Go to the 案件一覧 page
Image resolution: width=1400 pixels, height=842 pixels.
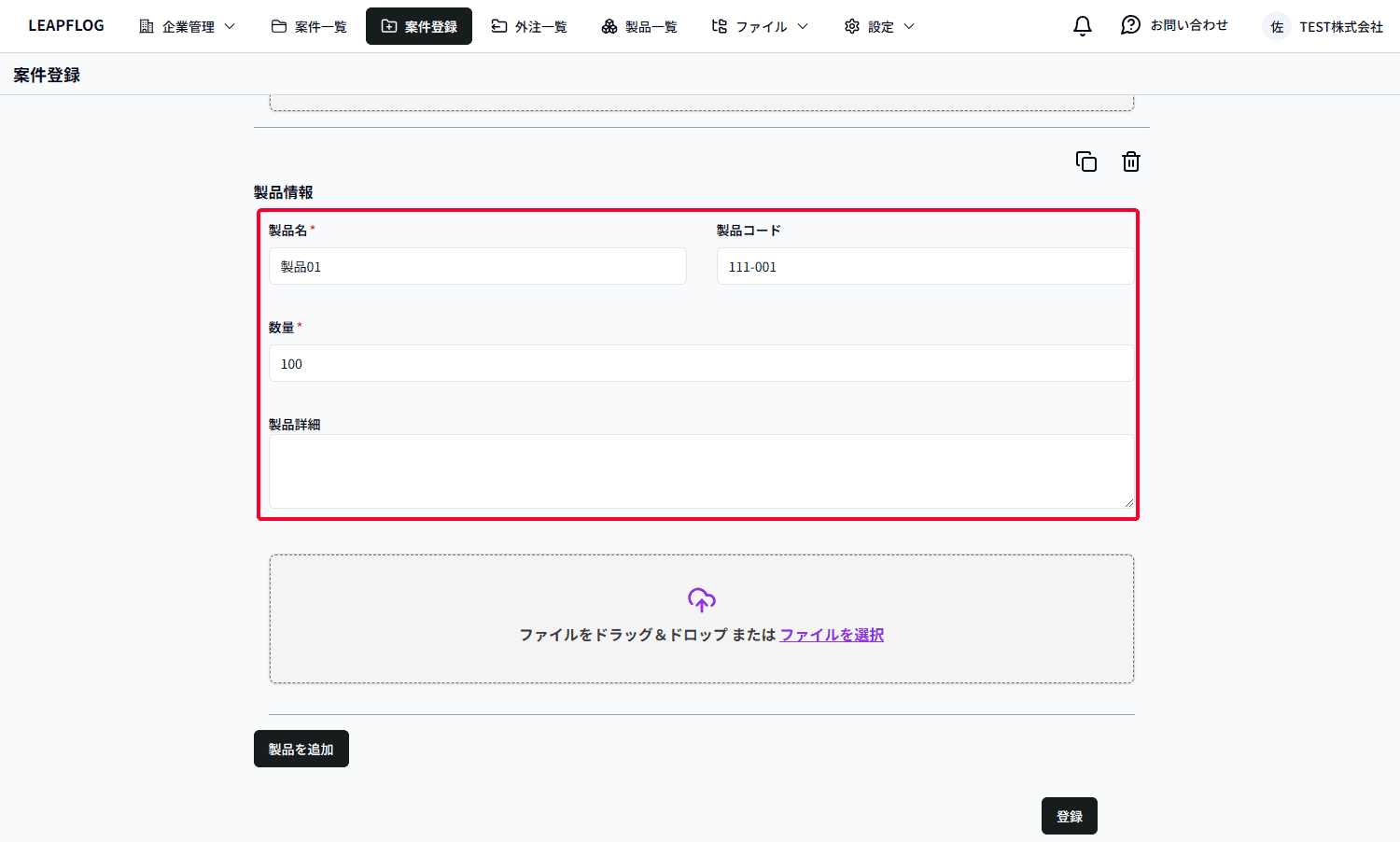309,27
